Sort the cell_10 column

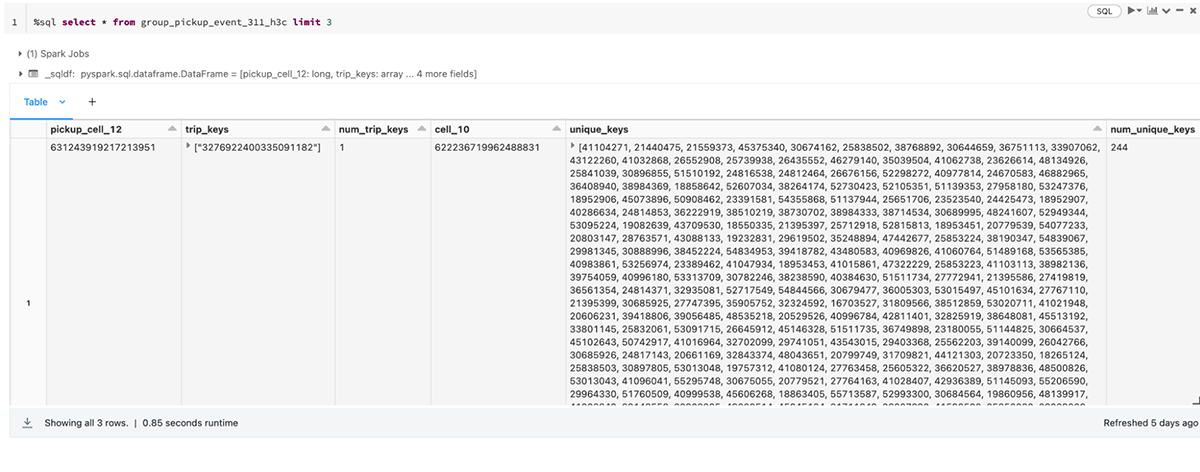[x=552, y=130]
